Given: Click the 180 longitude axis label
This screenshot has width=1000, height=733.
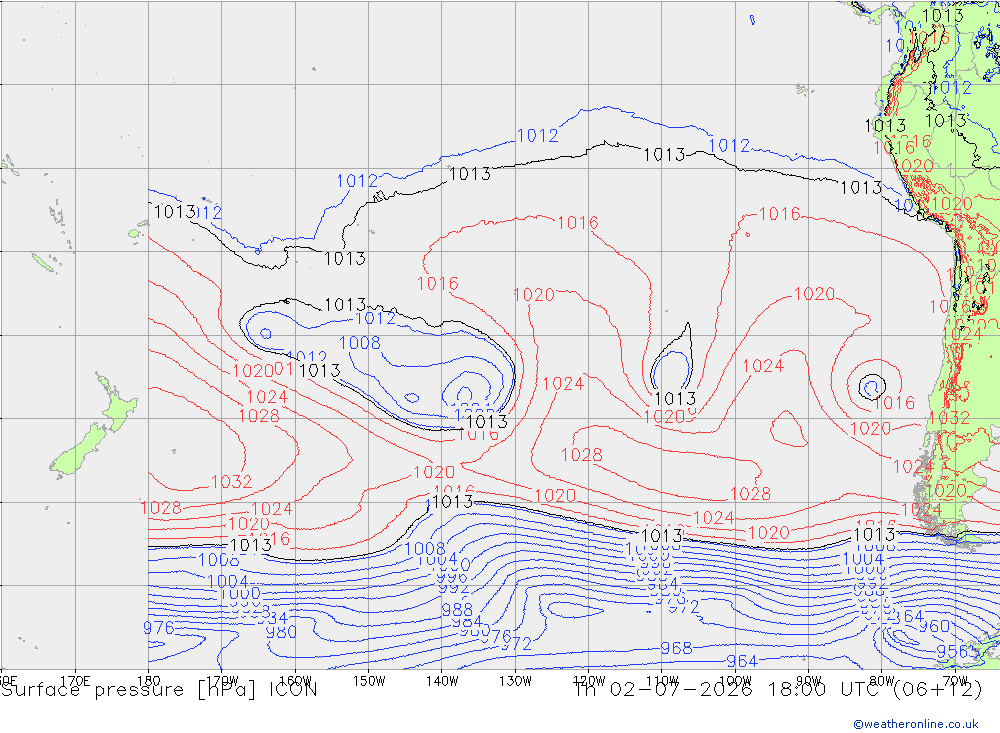Looking at the screenshot, I should pos(149,681).
